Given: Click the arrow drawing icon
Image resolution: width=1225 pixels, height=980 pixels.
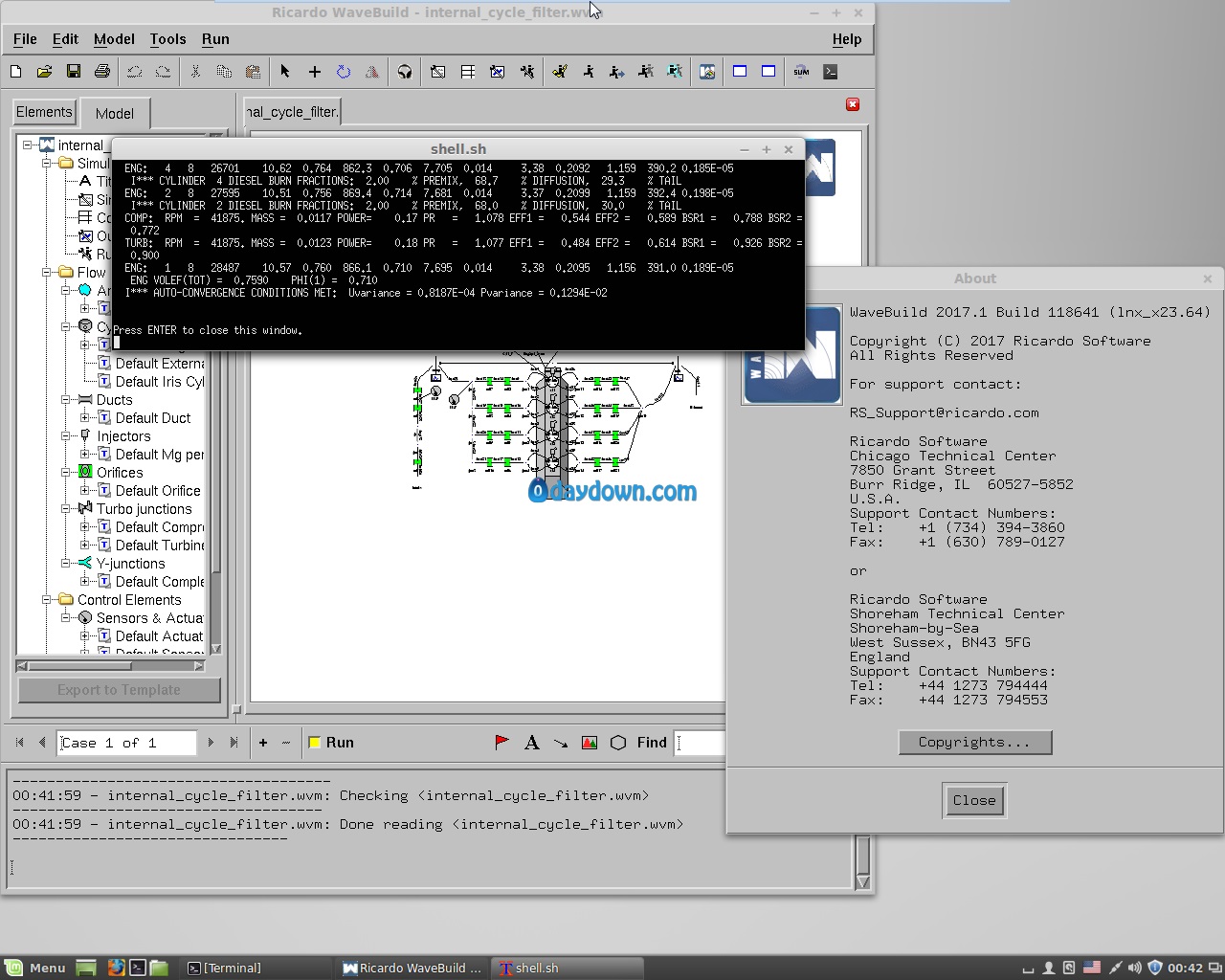Looking at the screenshot, I should click(561, 743).
